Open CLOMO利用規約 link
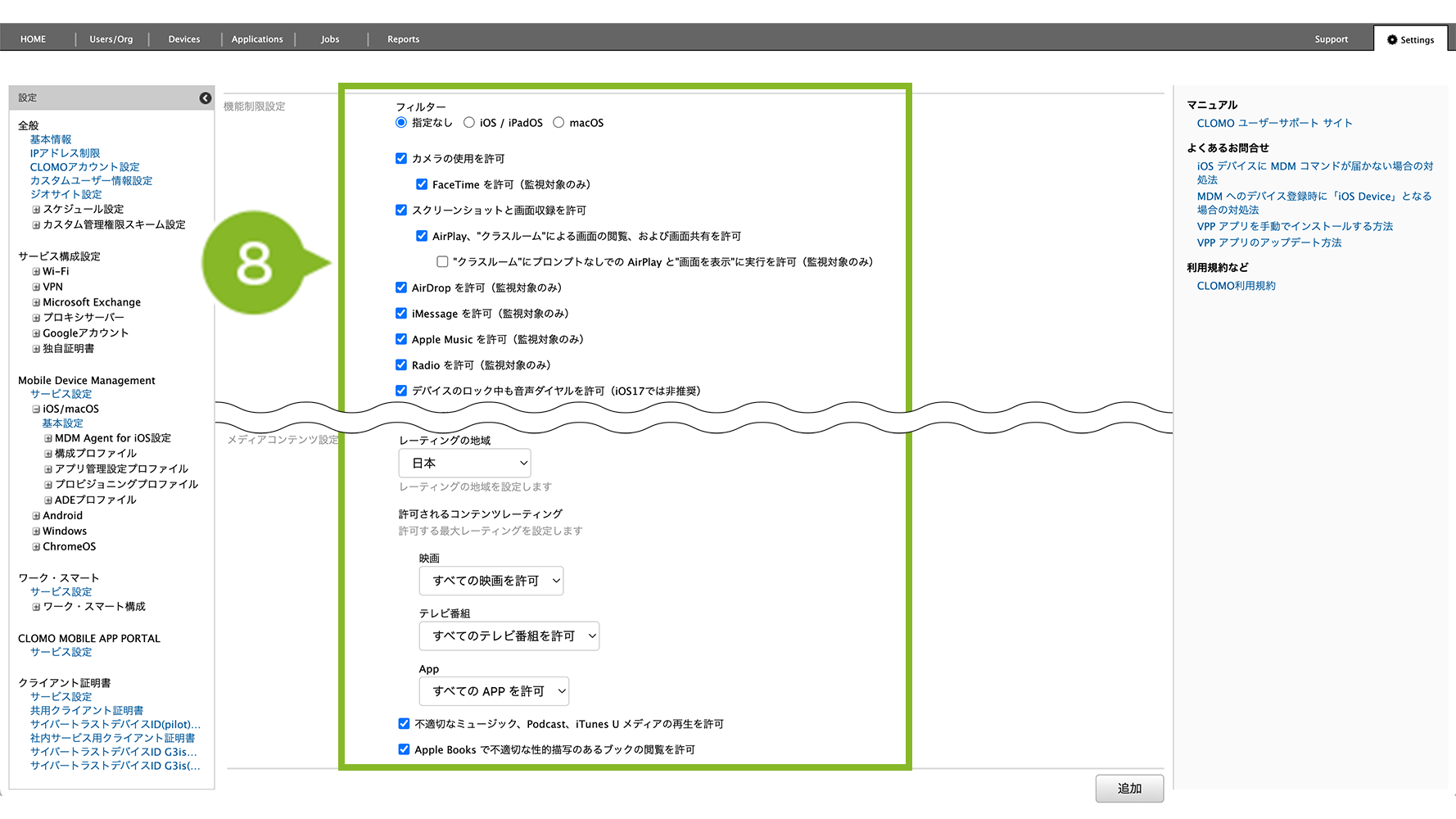This screenshot has width=1456, height=819. coord(1236,286)
